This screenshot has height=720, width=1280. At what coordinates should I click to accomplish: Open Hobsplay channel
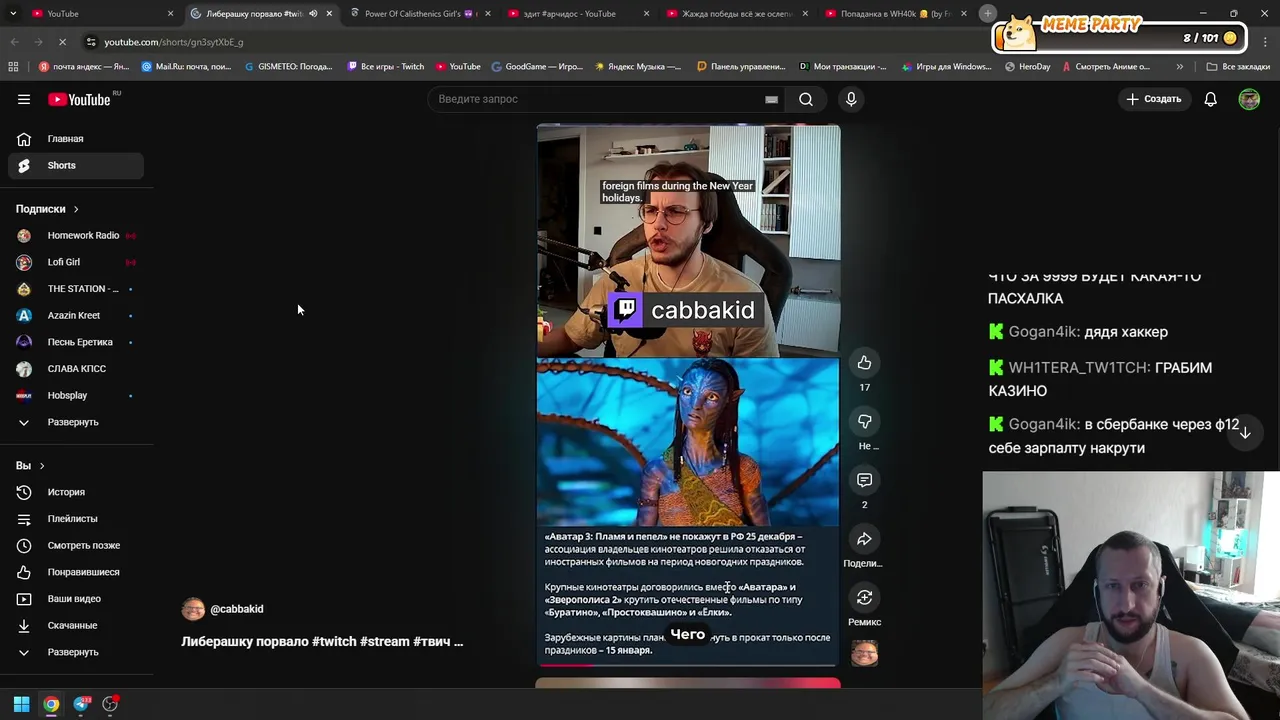pyautogui.click(x=76, y=395)
